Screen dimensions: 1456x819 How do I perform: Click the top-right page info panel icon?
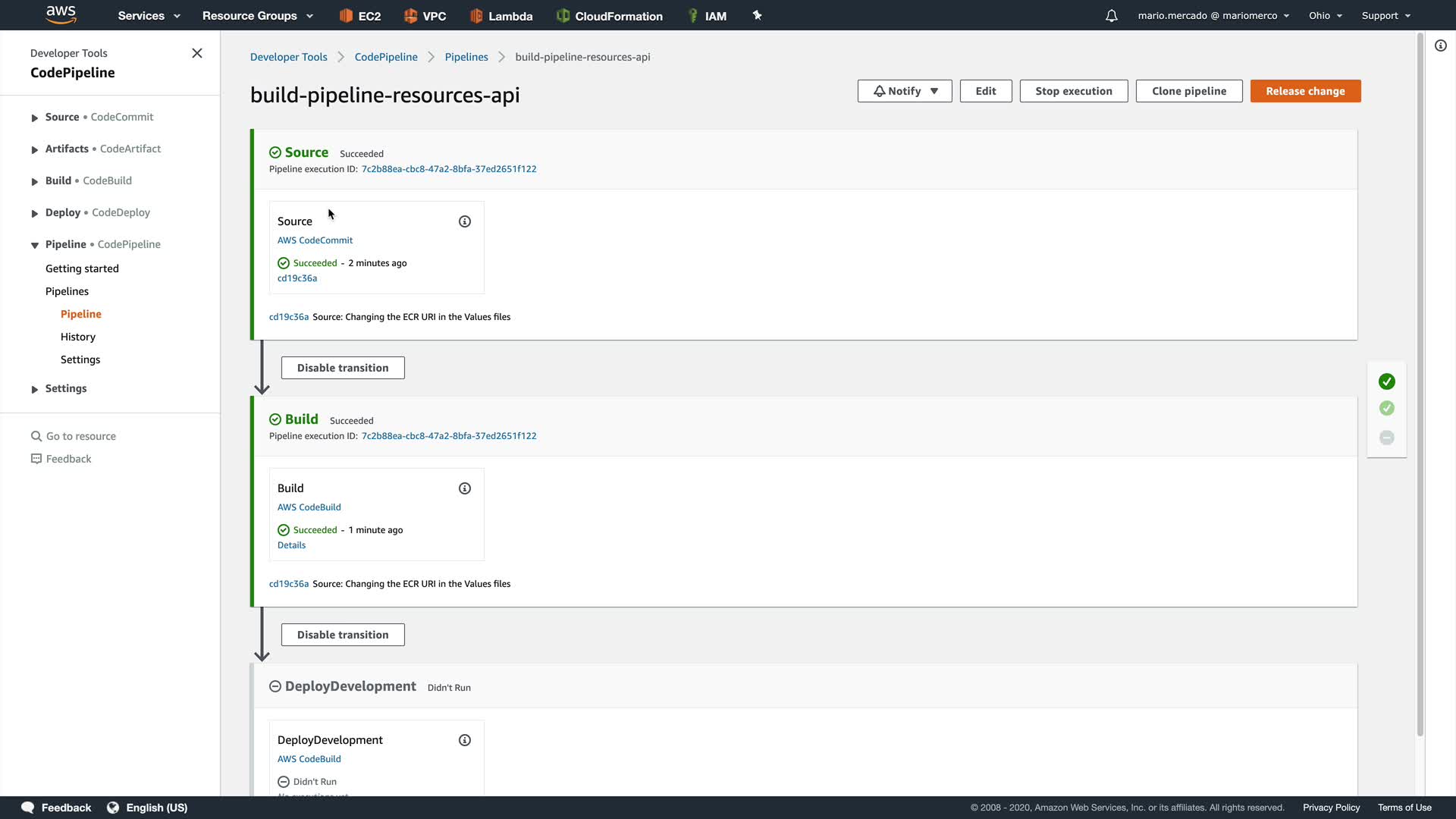[1441, 45]
